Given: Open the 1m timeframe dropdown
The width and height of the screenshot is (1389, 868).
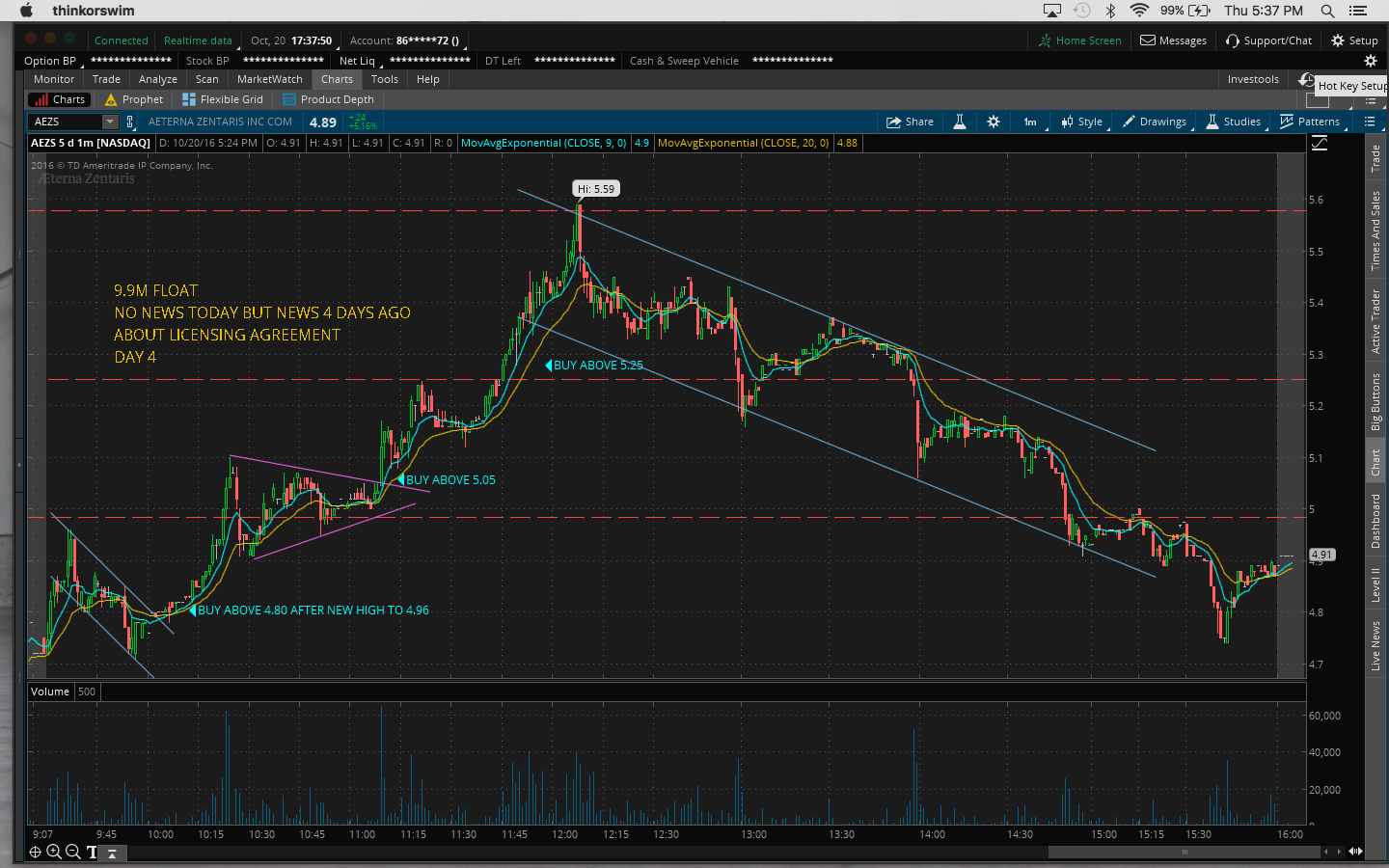Looking at the screenshot, I should (x=1030, y=122).
